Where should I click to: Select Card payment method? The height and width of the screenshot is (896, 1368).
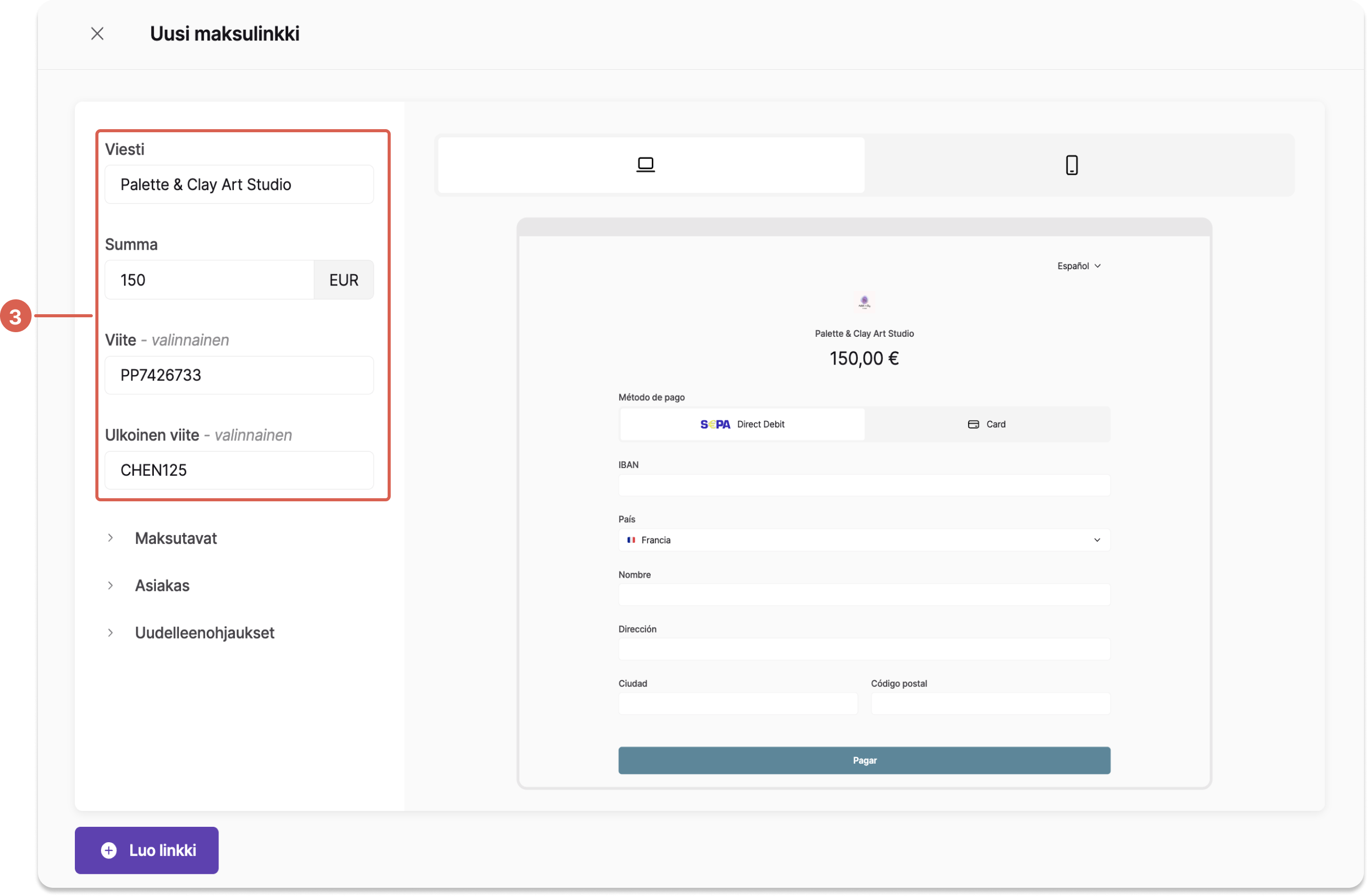click(x=987, y=424)
